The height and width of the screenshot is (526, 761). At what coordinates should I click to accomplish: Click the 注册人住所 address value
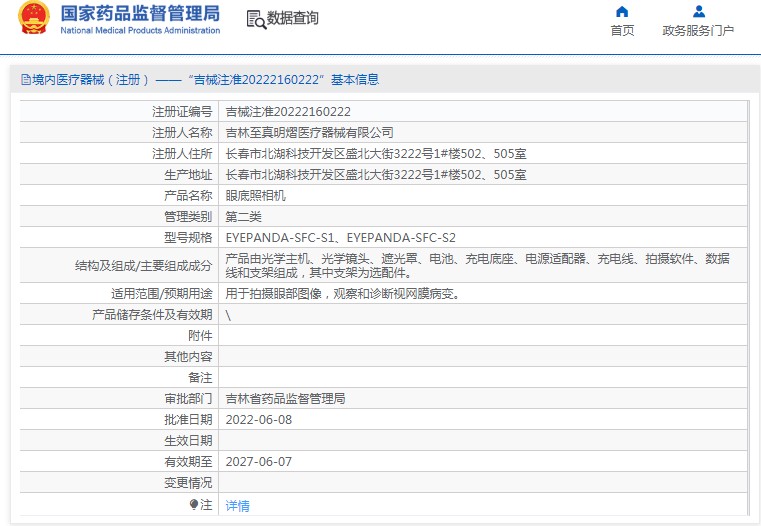point(376,154)
